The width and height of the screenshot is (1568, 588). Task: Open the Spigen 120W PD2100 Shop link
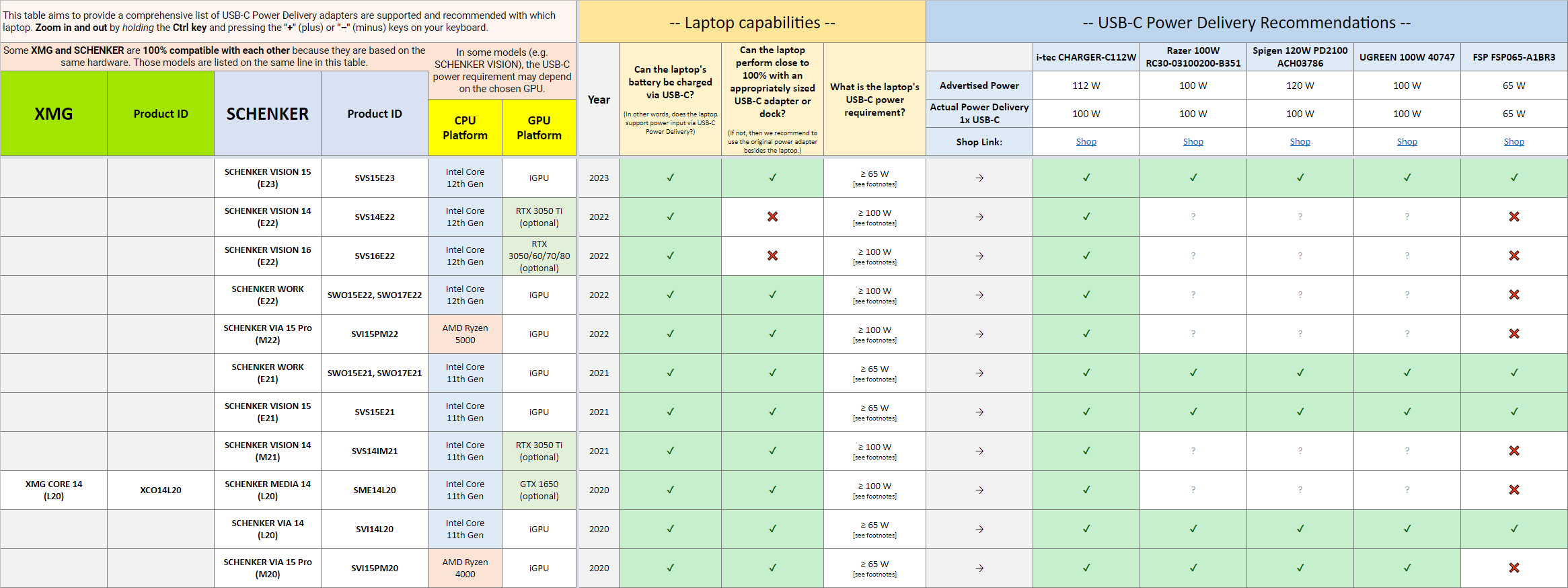coord(1300,142)
